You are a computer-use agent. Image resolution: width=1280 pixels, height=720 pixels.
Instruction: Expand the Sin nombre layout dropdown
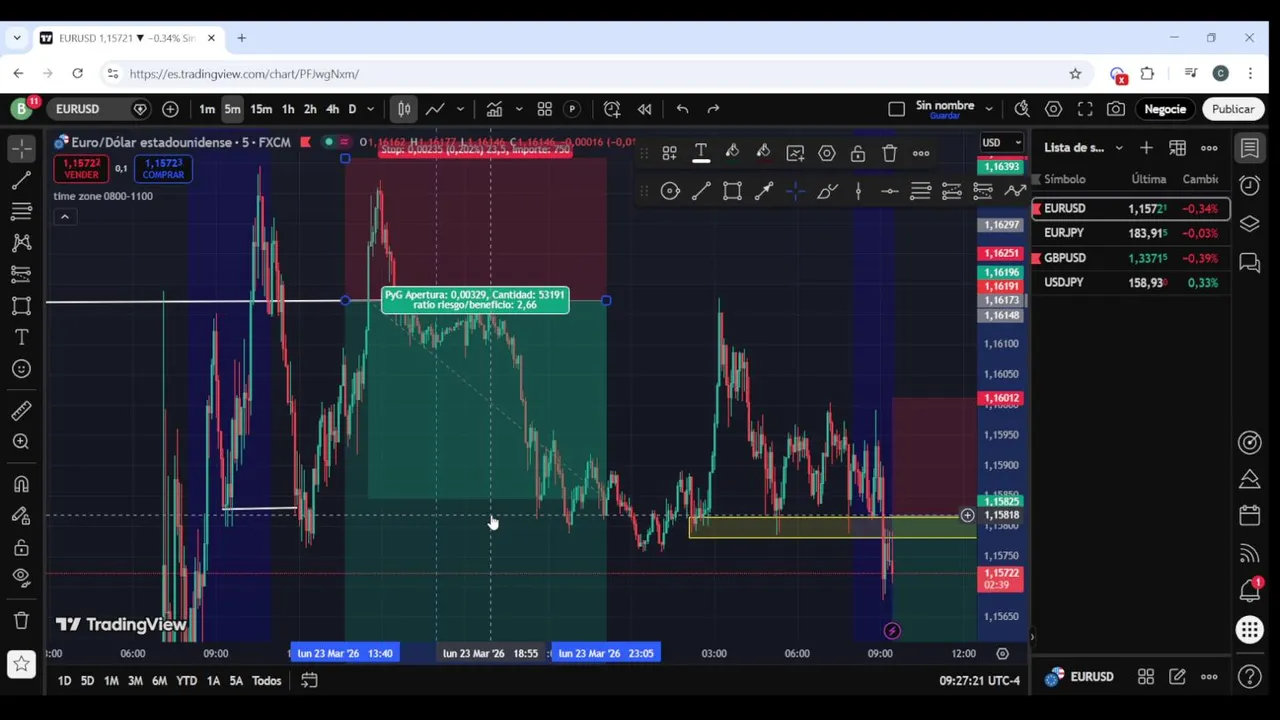pyautogui.click(x=989, y=109)
